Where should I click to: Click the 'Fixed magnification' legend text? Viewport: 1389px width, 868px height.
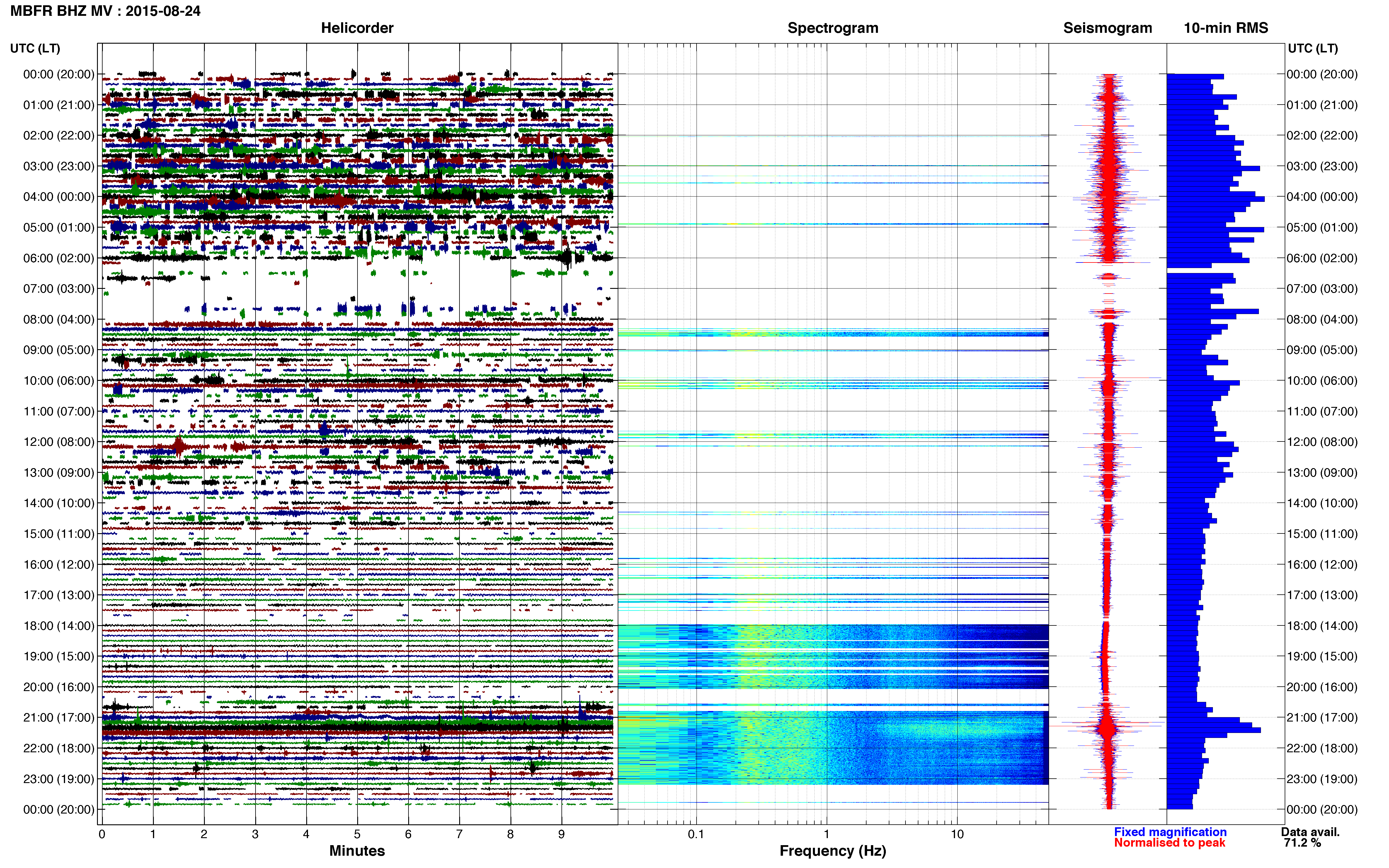point(1170,832)
